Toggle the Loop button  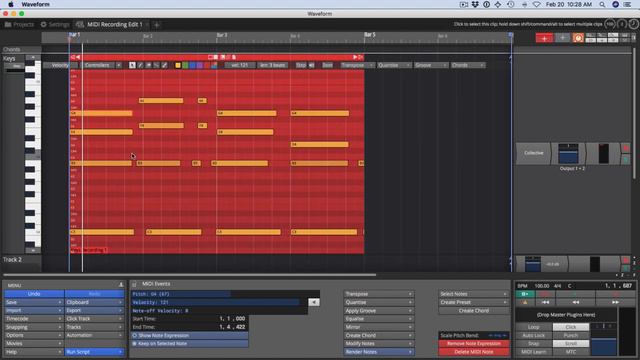tap(533, 327)
